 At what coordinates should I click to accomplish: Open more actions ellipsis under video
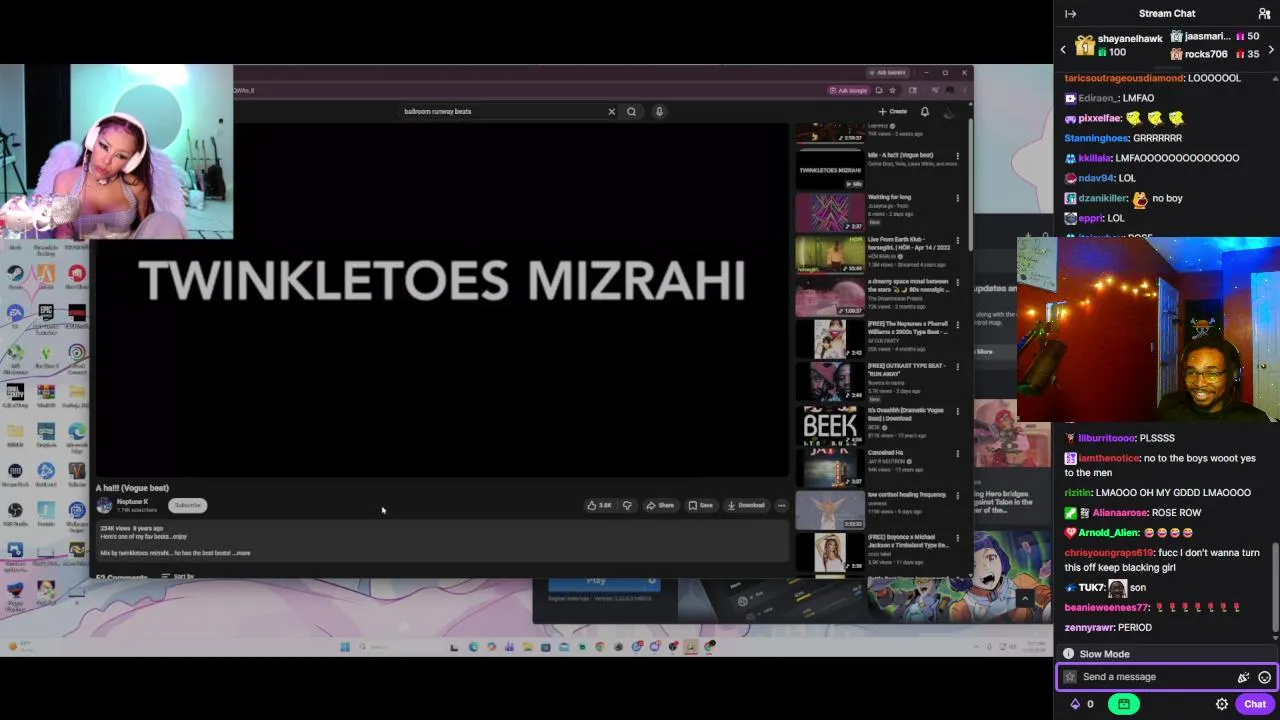pyautogui.click(x=782, y=505)
